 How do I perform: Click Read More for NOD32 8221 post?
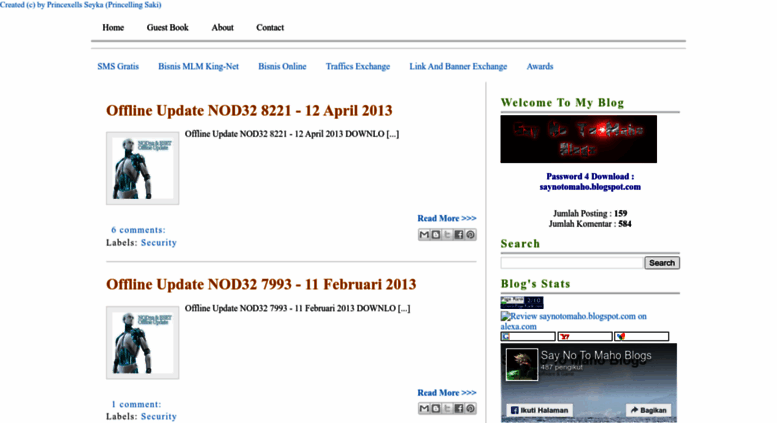tap(446, 218)
